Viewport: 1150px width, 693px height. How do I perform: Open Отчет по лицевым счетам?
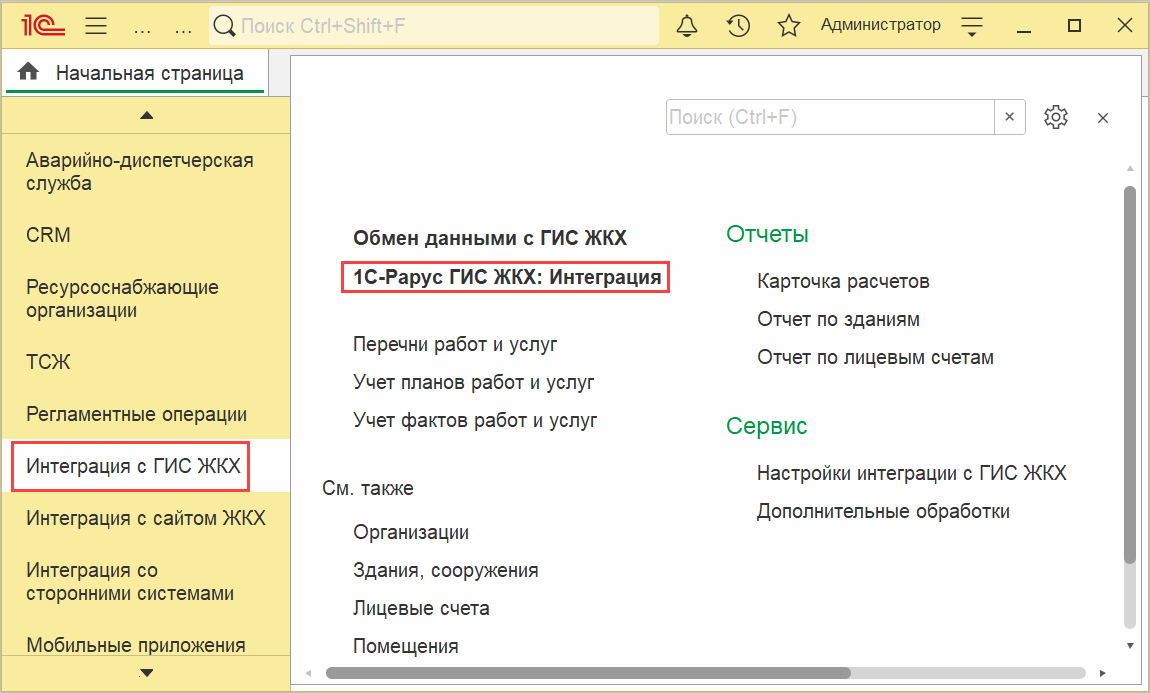(876, 357)
